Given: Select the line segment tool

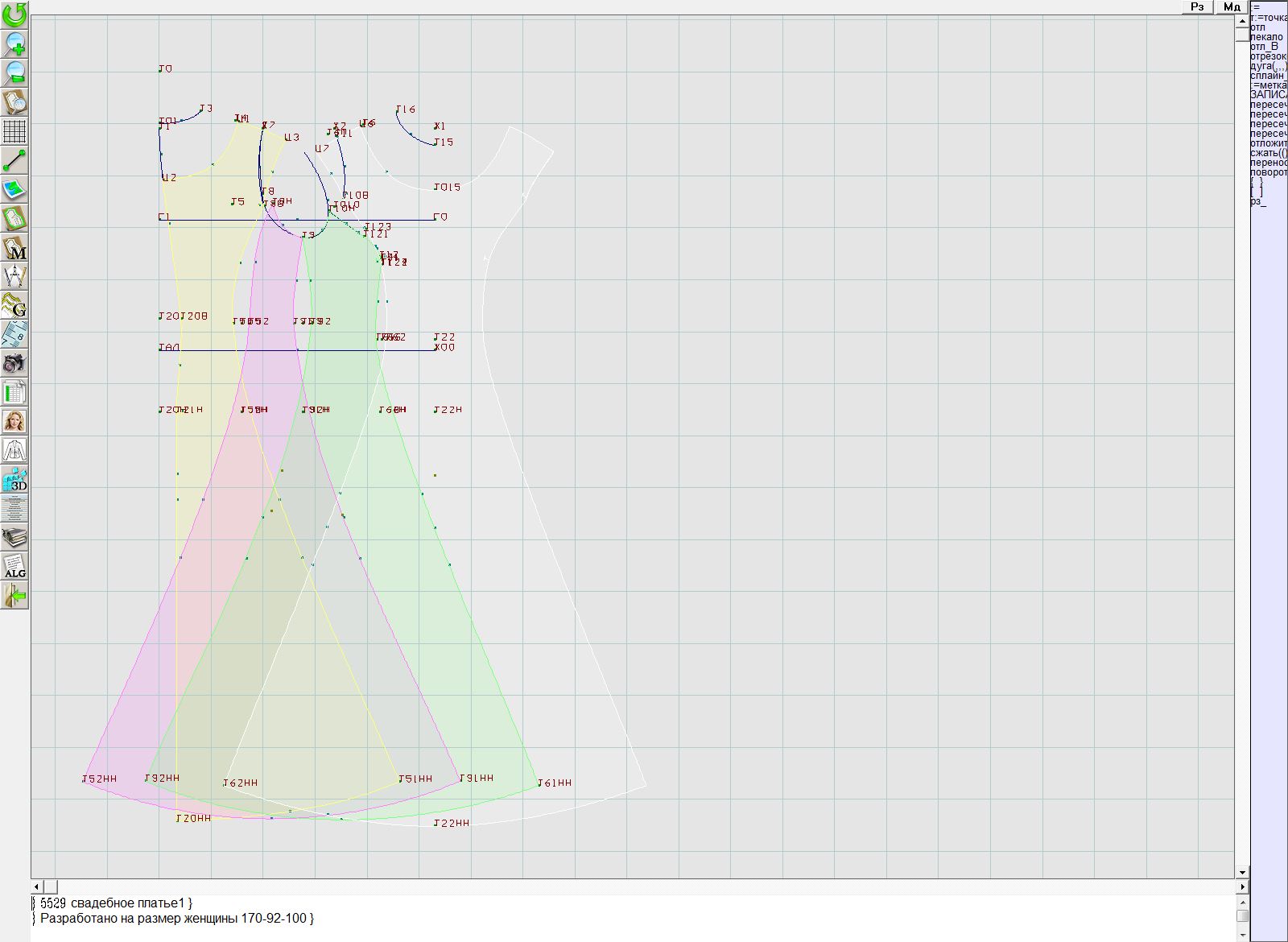Looking at the screenshot, I should 14,160.
